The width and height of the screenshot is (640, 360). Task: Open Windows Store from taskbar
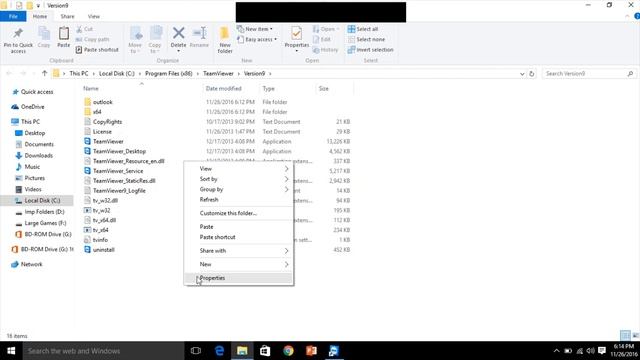[x=265, y=351]
